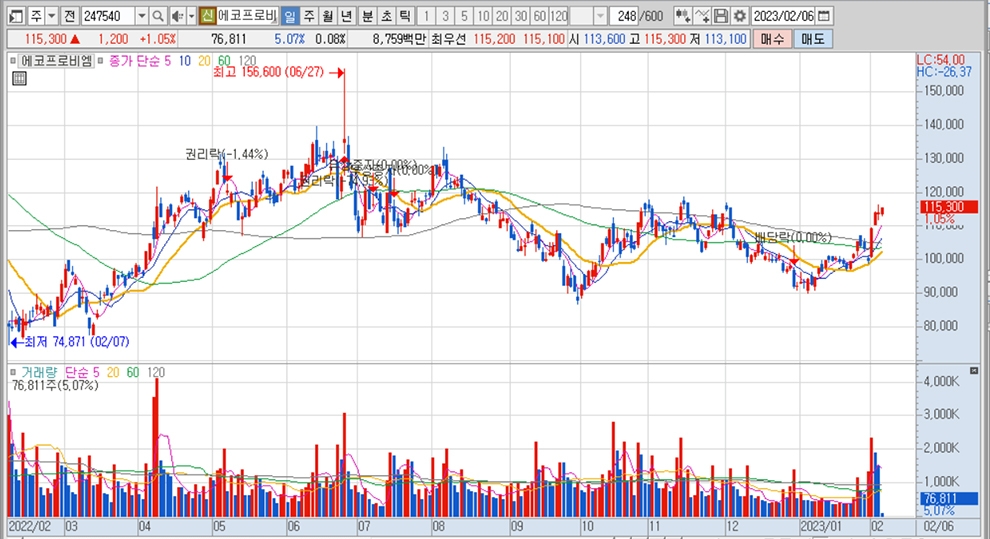Click the volume panel menu icon at right
This screenshot has height=539, width=990.
(974, 370)
